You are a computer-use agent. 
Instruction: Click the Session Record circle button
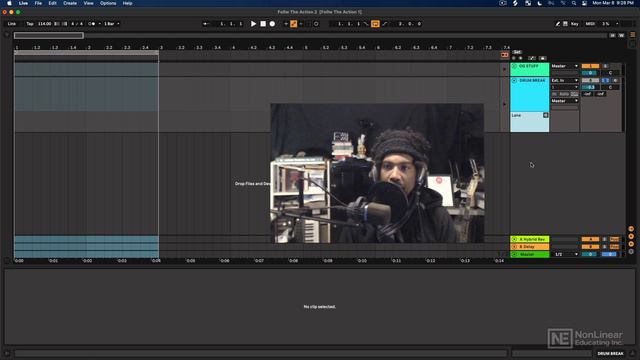(316, 24)
